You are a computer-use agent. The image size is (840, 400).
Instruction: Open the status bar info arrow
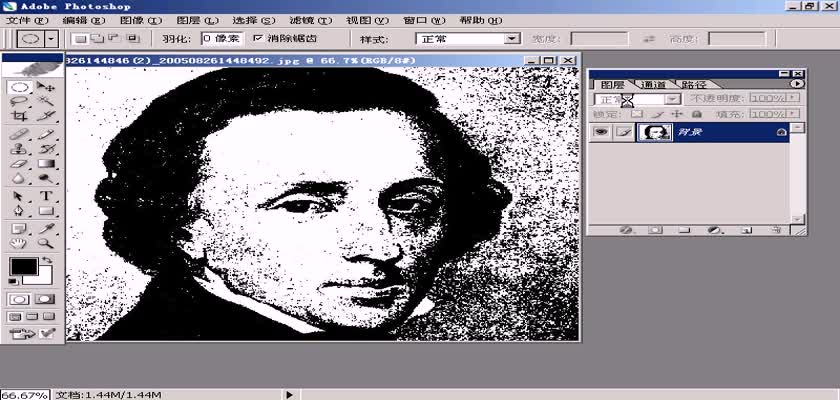(289, 395)
